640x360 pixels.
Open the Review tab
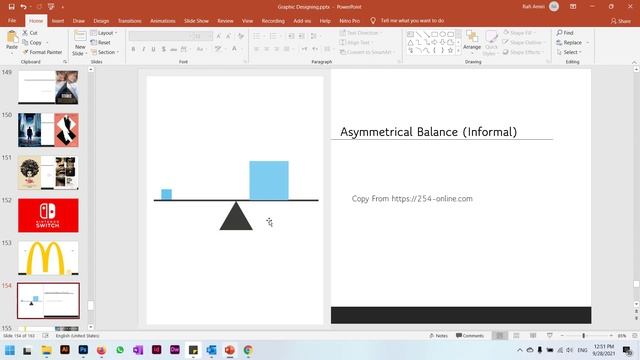click(x=225, y=21)
